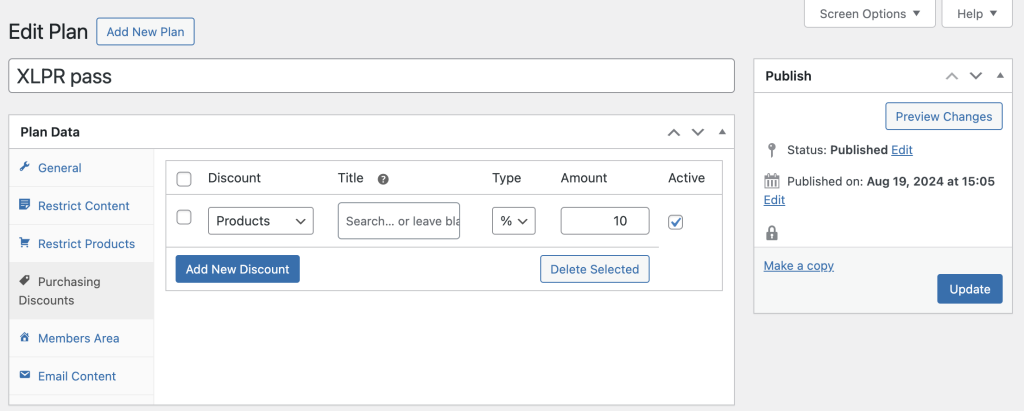Image resolution: width=1024 pixels, height=411 pixels.
Task: Click the Restrict Content page icon
Action: (25, 205)
